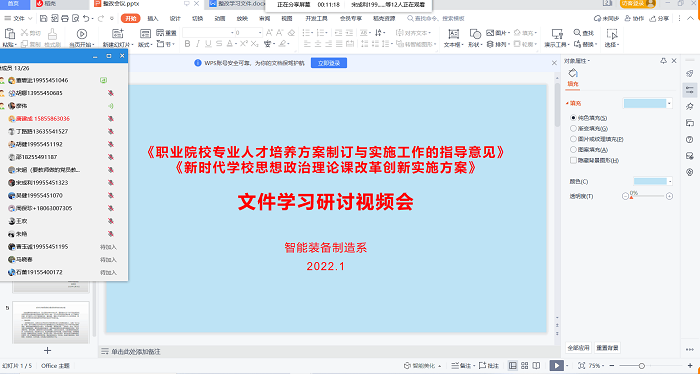Toggle muted microphone for 胡健19955451192
This screenshot has height=374, width=700.
pyautogui.click(x=110, y=145)
